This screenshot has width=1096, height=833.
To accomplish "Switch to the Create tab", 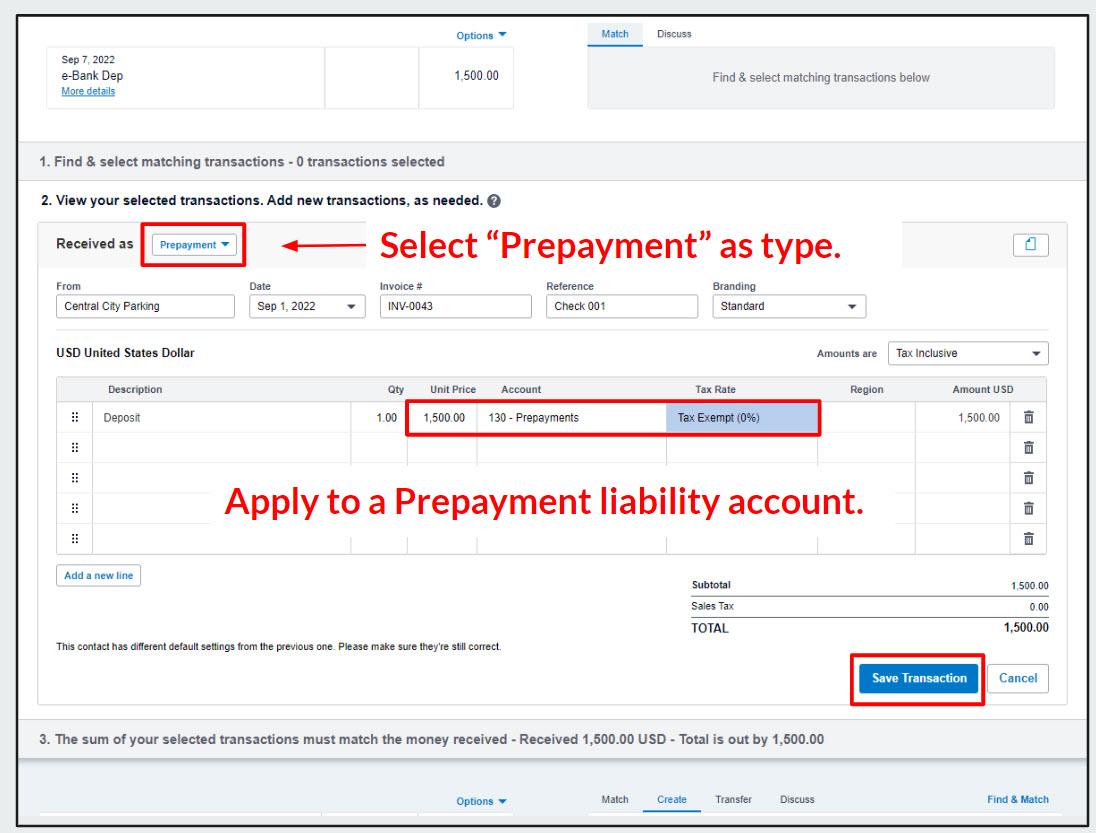I will point(672,800).
